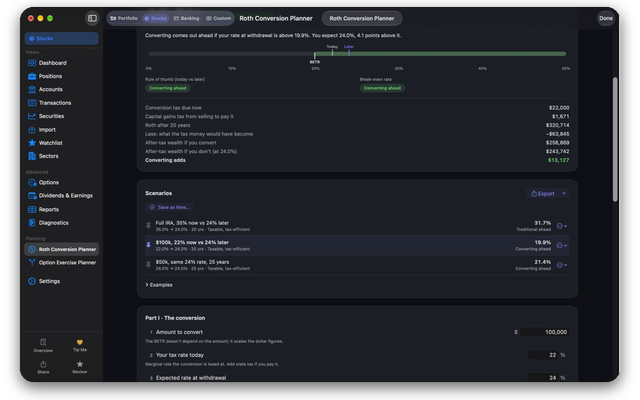Click the BETR marker on rate bar
This screenshot has width=640, height=400.
pos(314,57)
